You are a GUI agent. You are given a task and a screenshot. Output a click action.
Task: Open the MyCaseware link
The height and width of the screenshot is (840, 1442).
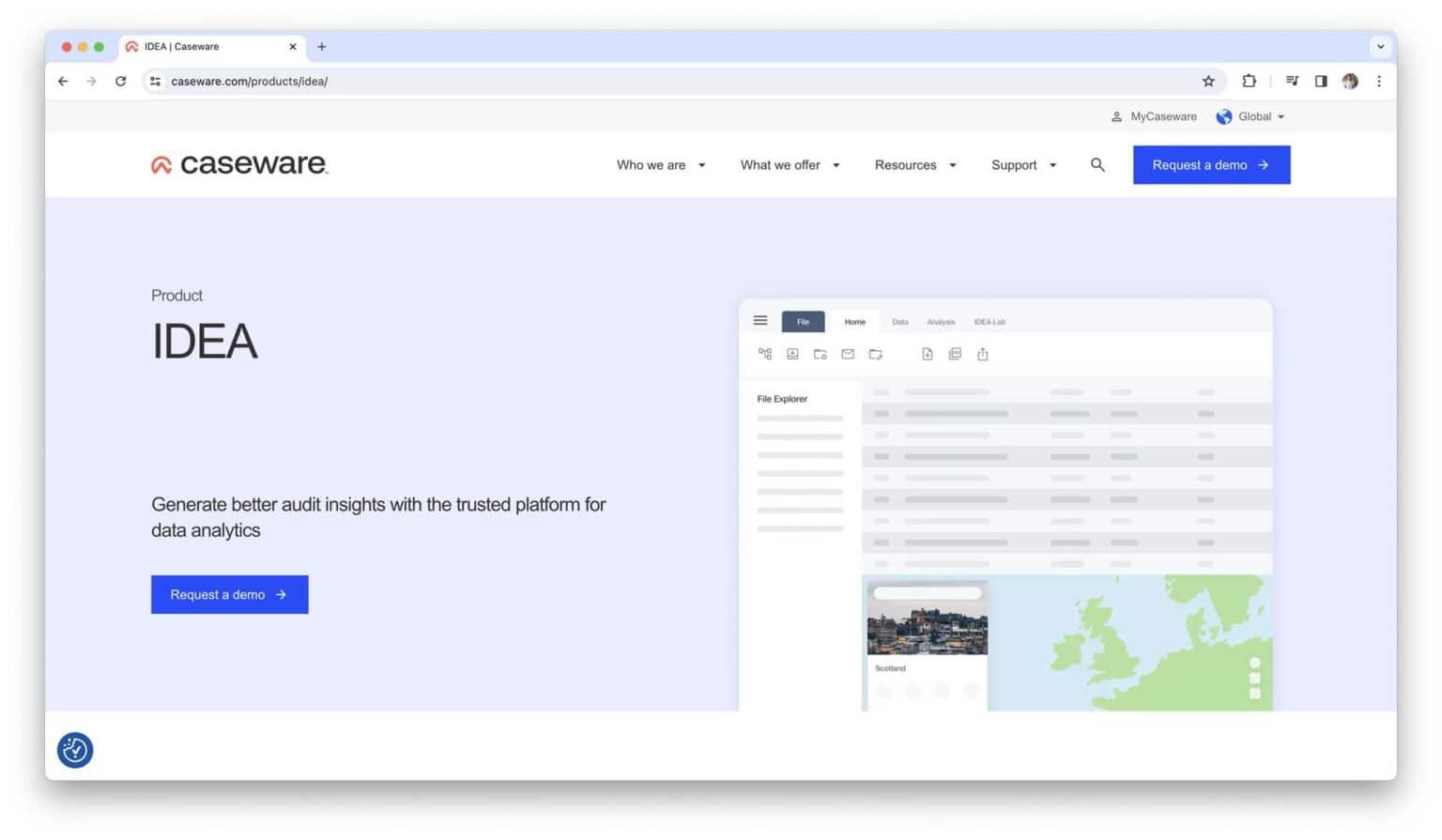(1162, 116)
